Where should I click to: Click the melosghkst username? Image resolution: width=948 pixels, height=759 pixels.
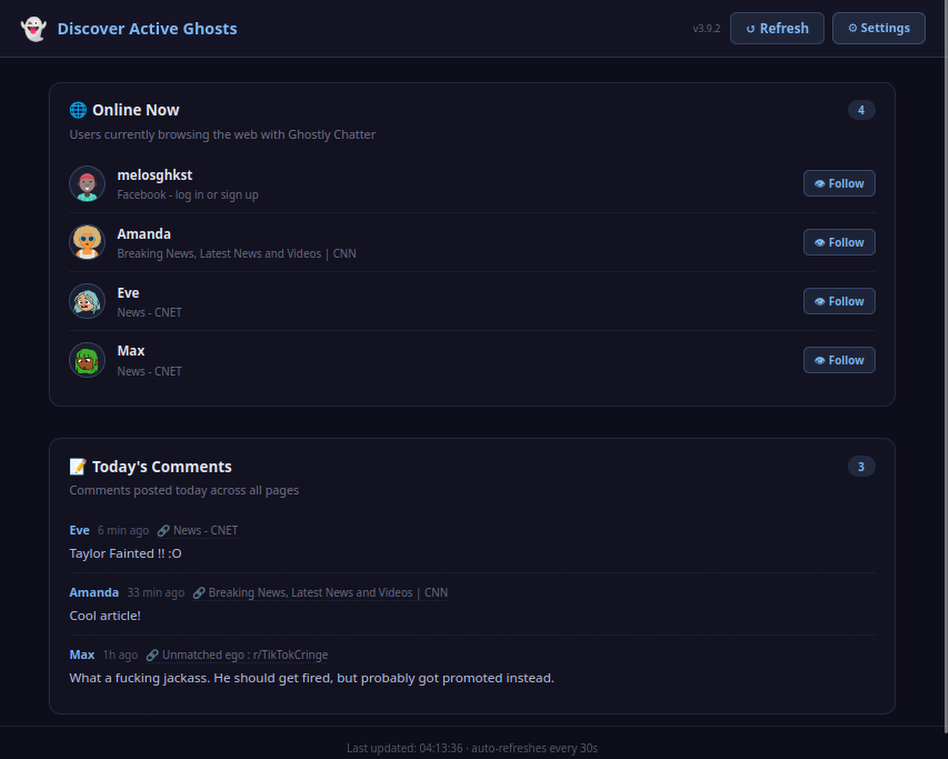point(155,175)
